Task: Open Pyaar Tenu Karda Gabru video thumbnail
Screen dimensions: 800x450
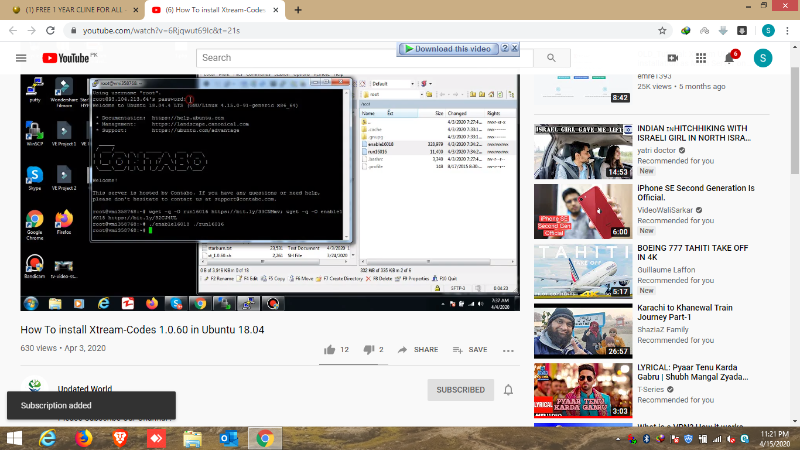Action: pyautogui.click(x=583, y=390)
